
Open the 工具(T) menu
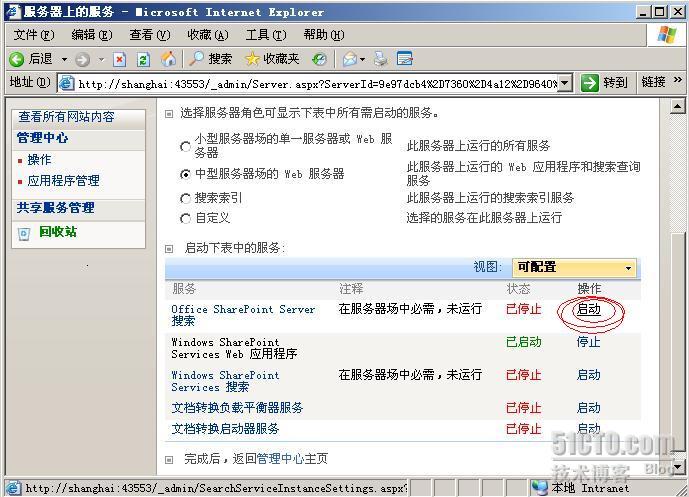(x=266, y=35)
